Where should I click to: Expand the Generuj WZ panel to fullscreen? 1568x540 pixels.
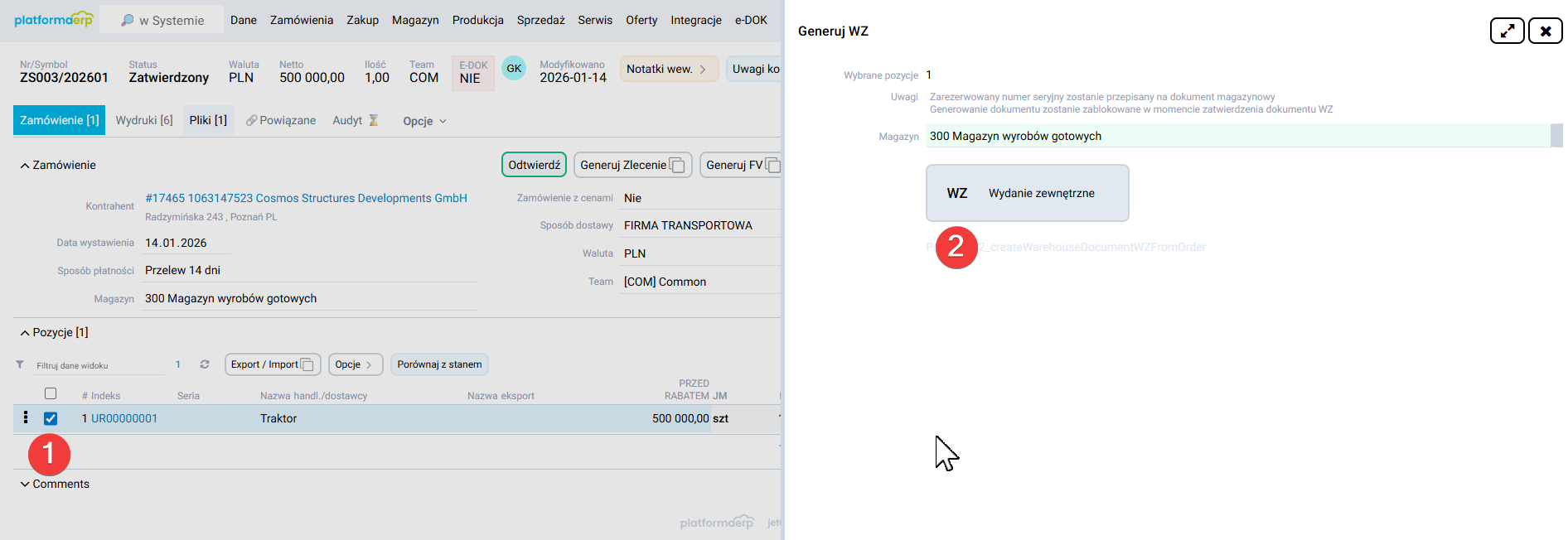[1507, 31]
